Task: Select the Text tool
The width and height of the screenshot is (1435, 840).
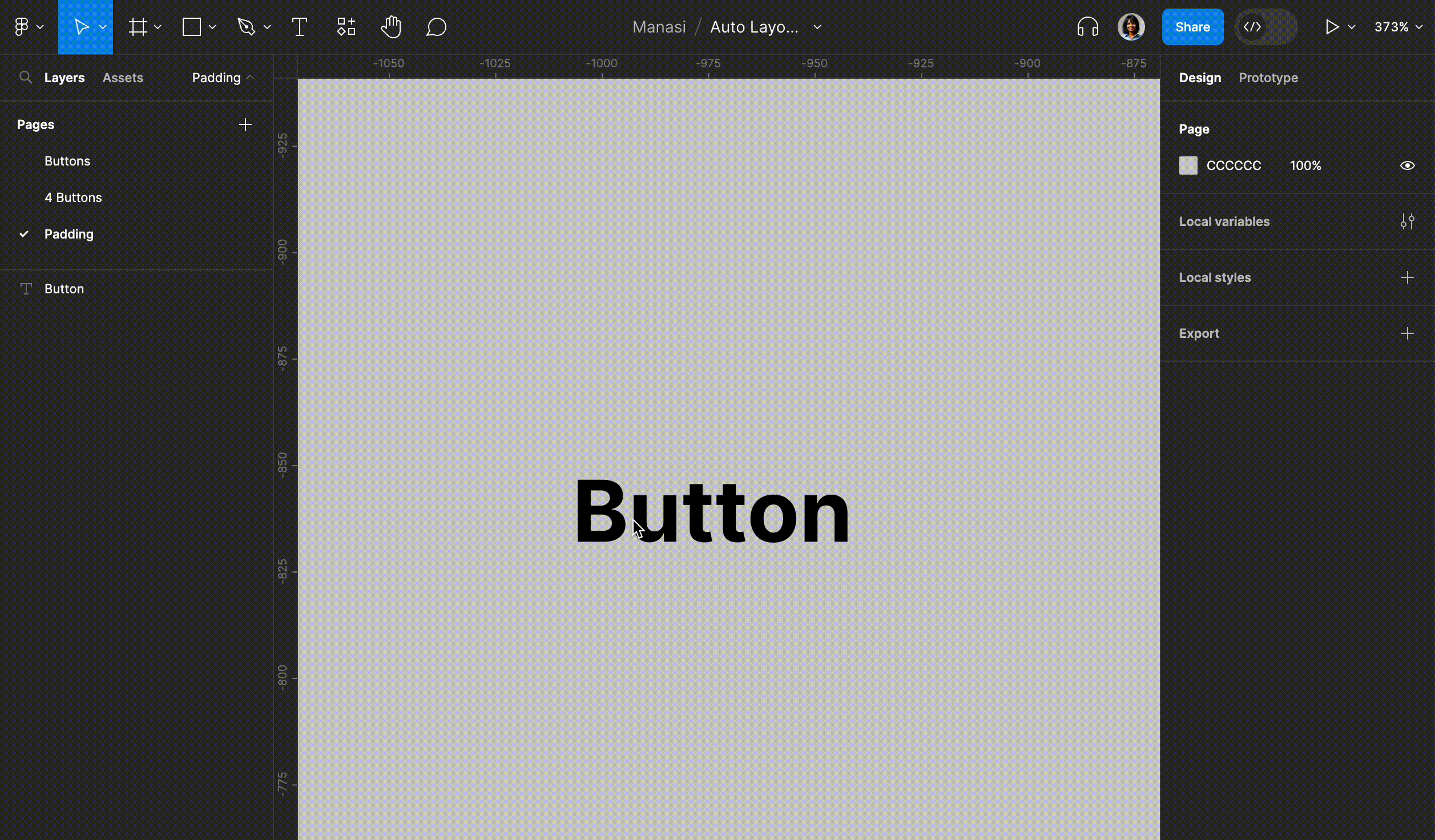Action: [299, 27]
